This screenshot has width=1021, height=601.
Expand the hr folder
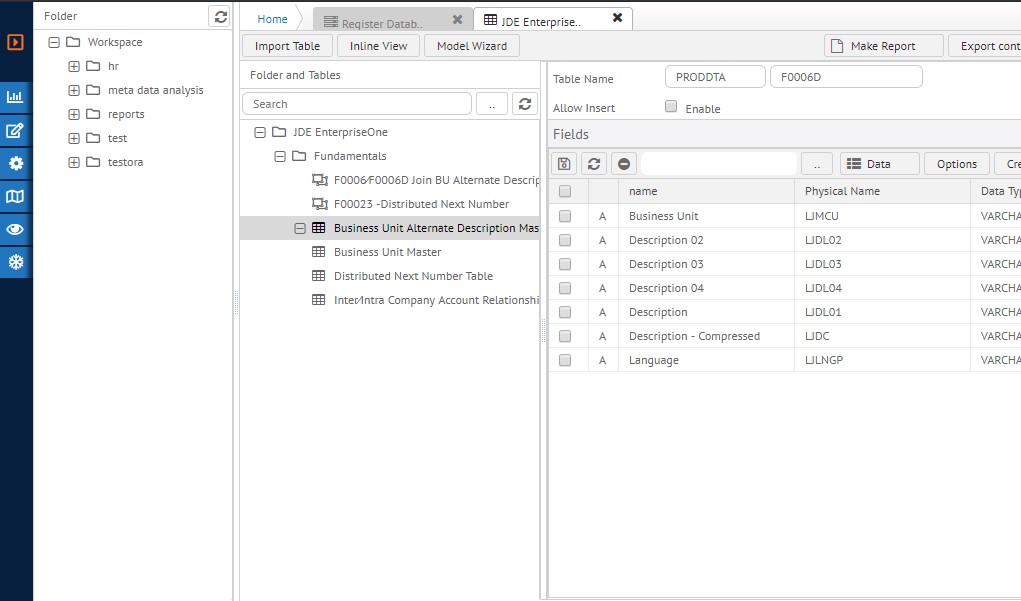click(74, 66)
